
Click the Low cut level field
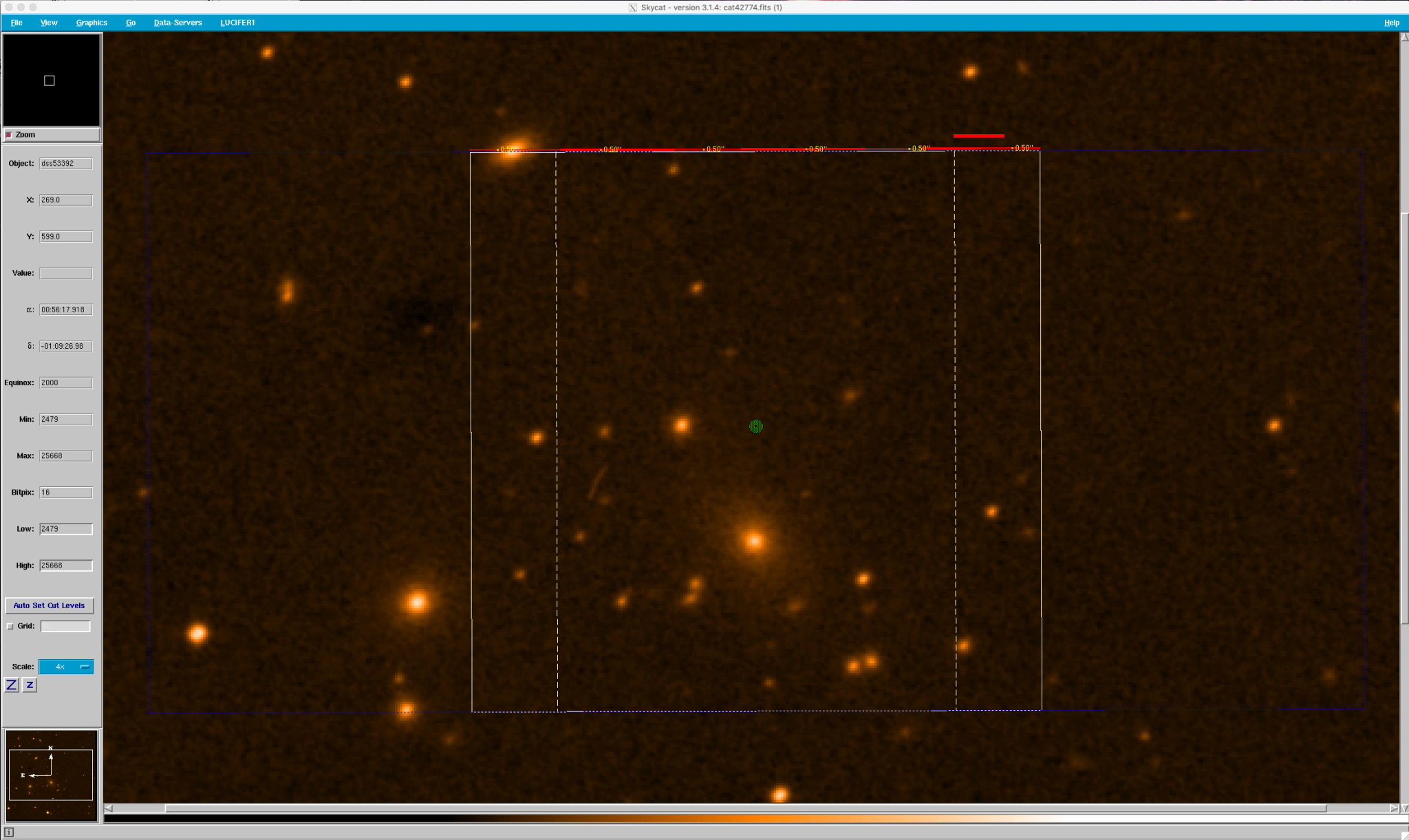click(x=66, y=529)
